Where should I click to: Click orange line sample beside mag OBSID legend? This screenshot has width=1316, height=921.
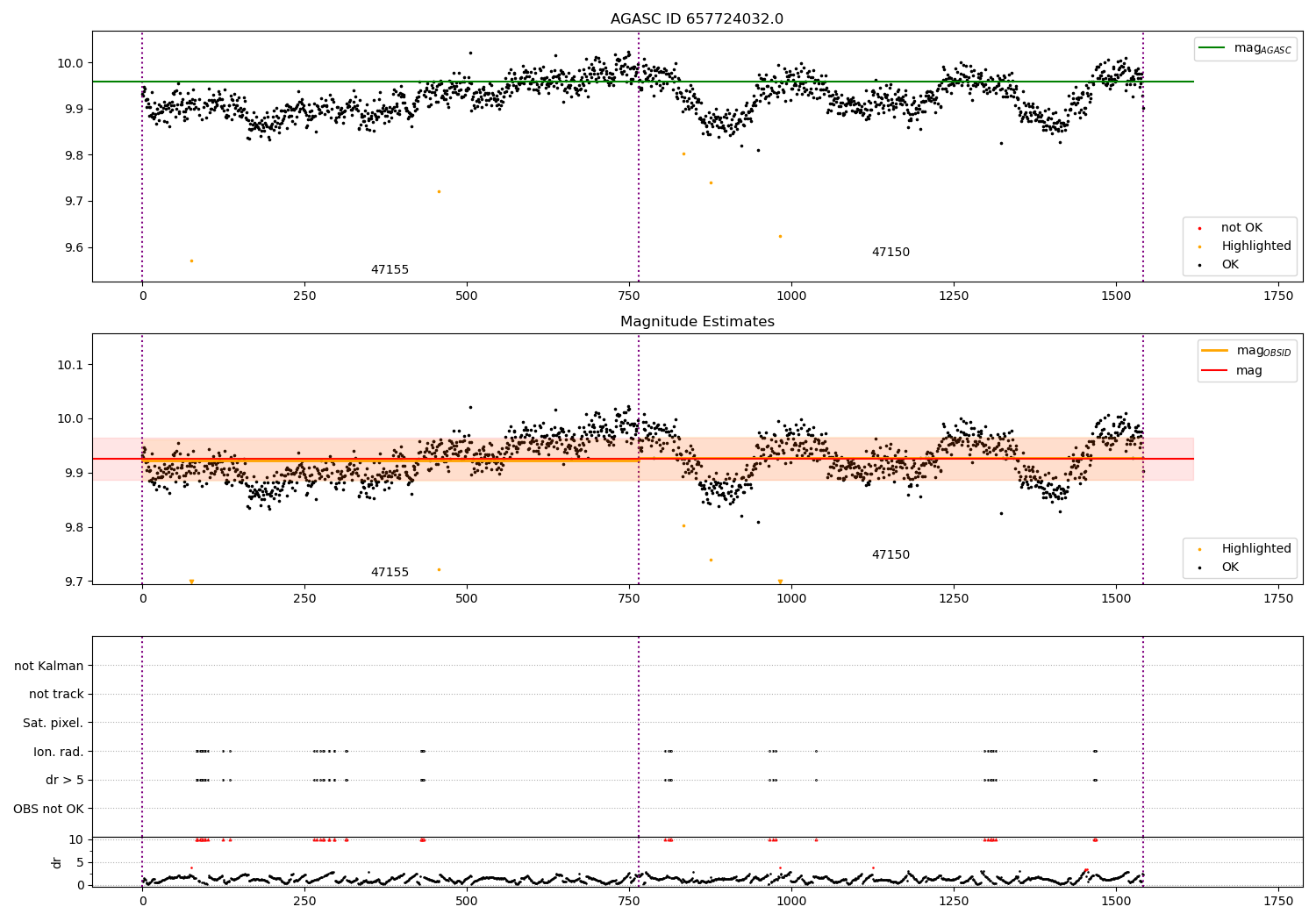[x=1214, y=351]
